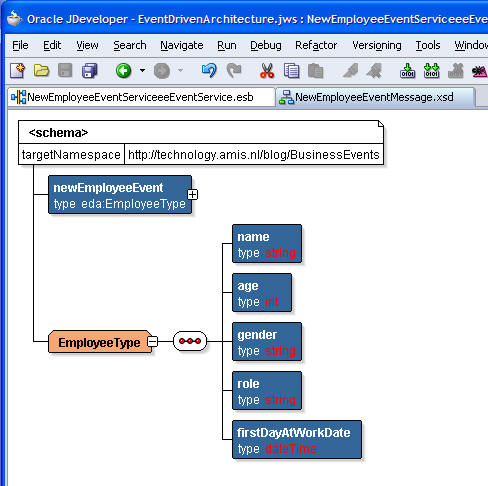
Task: Click the targetNamespace value field
Action: coord(254,155)
